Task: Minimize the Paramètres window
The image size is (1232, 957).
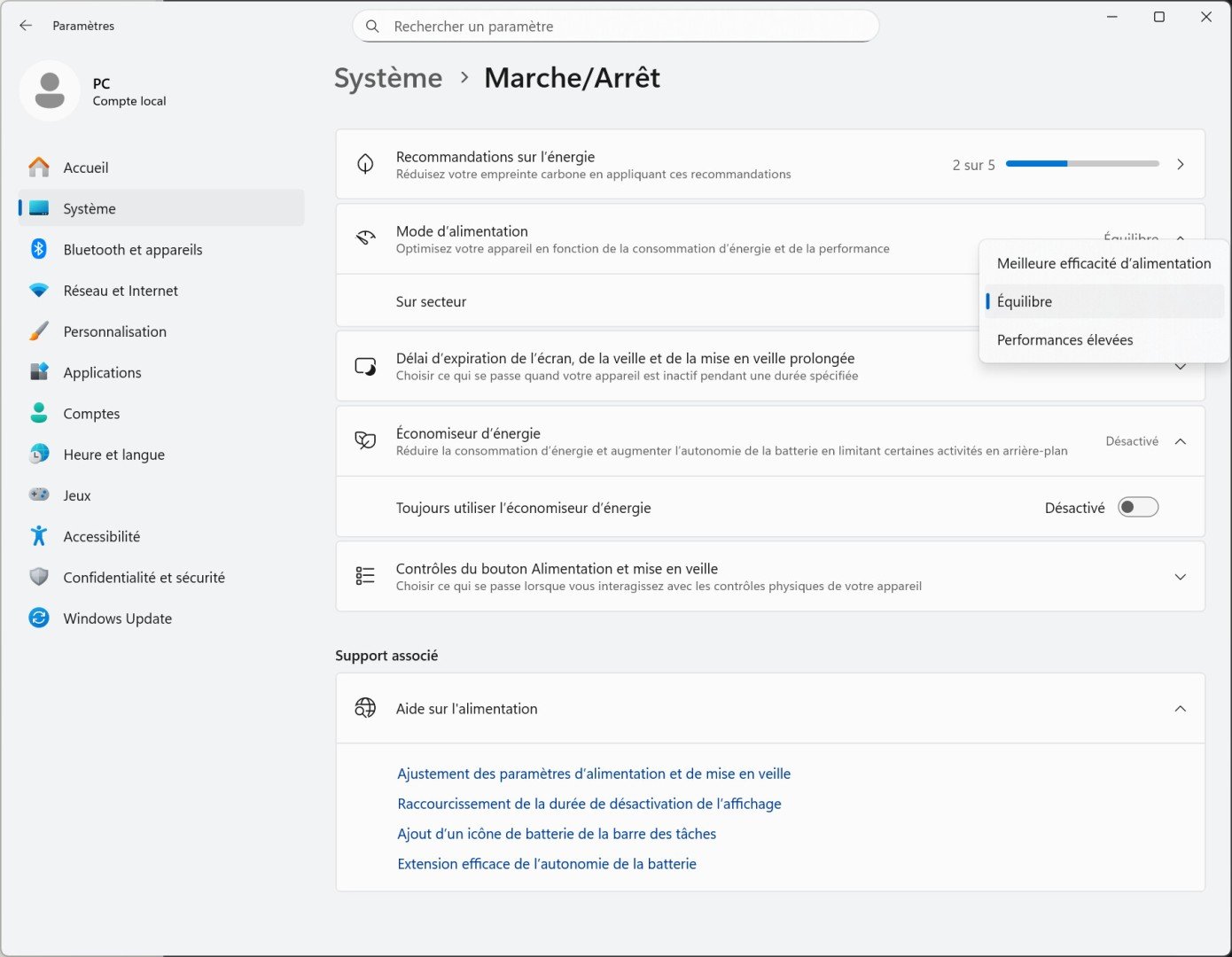Action: 1112,17
